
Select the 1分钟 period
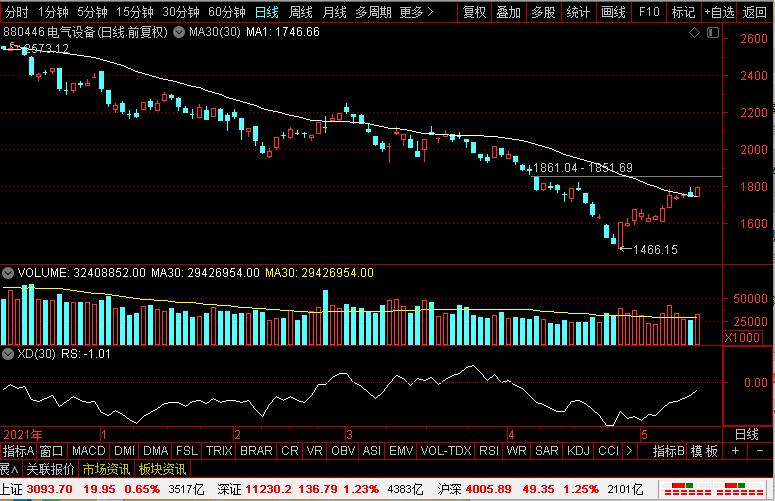pos(53,12)
